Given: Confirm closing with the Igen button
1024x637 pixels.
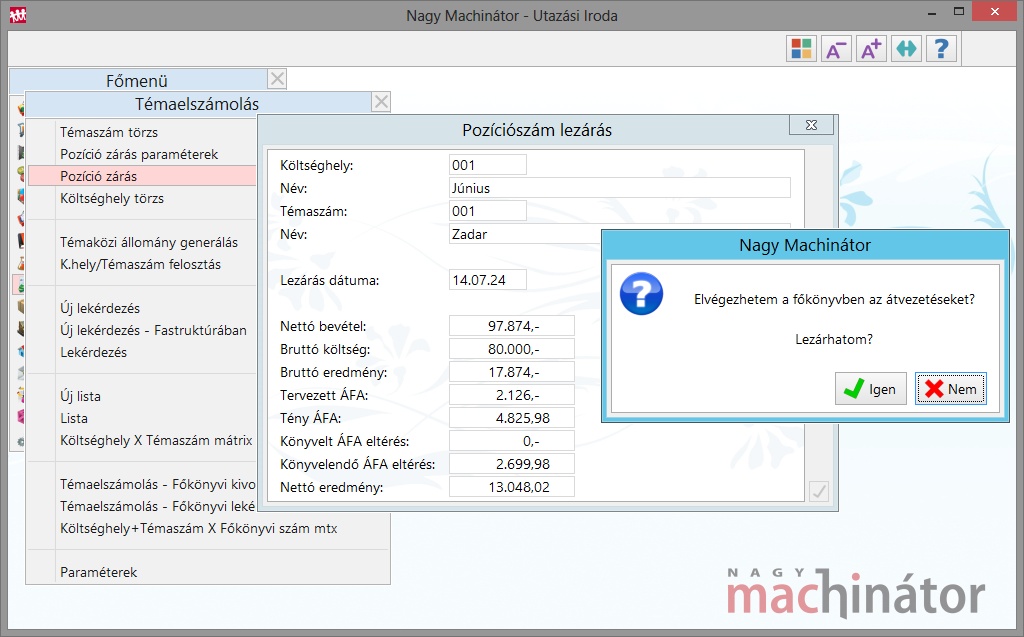Looking at the screenshot, I should (x=871, y=389).
